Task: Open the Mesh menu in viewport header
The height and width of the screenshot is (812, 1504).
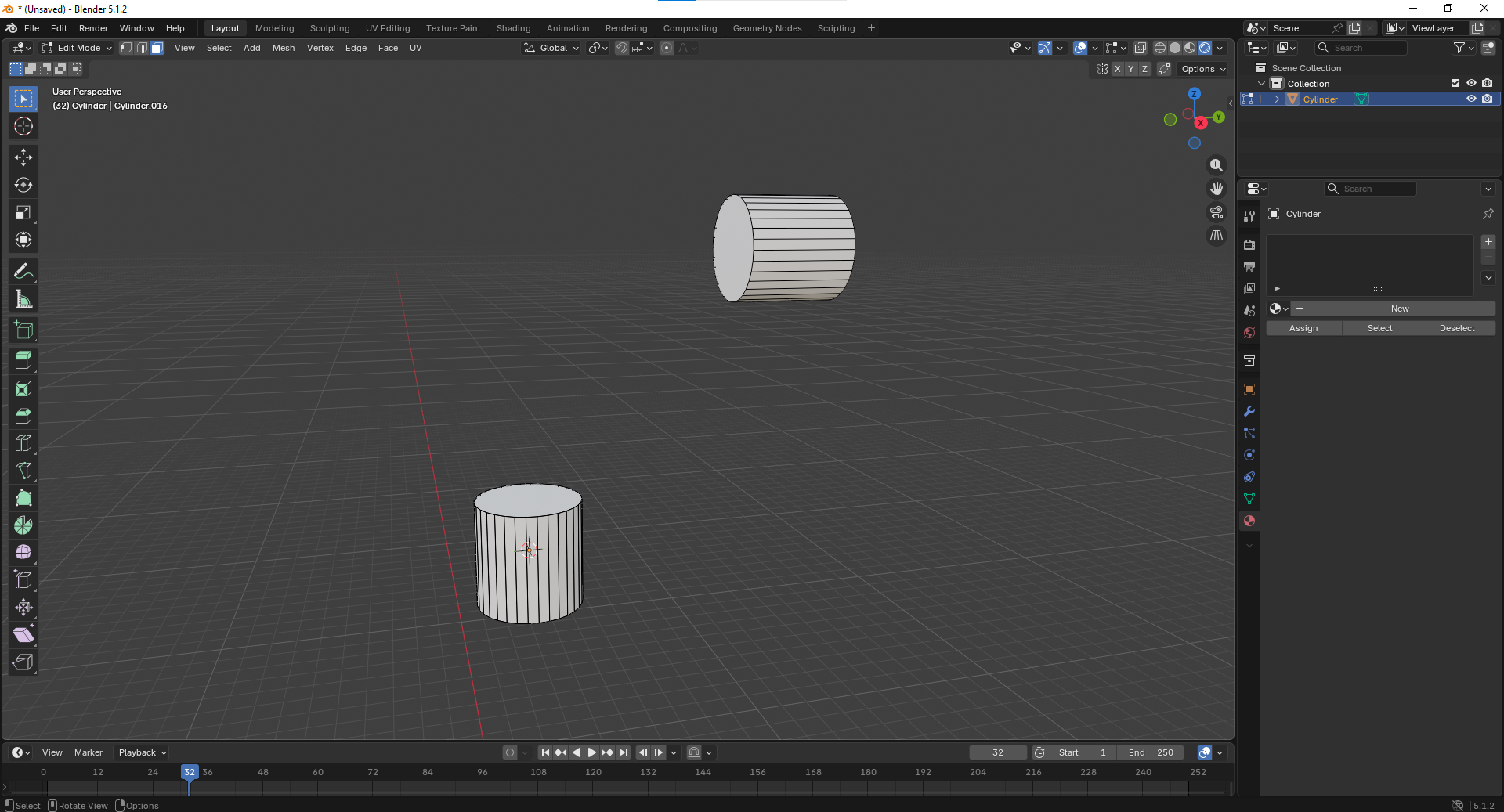Action: point(284,48)
